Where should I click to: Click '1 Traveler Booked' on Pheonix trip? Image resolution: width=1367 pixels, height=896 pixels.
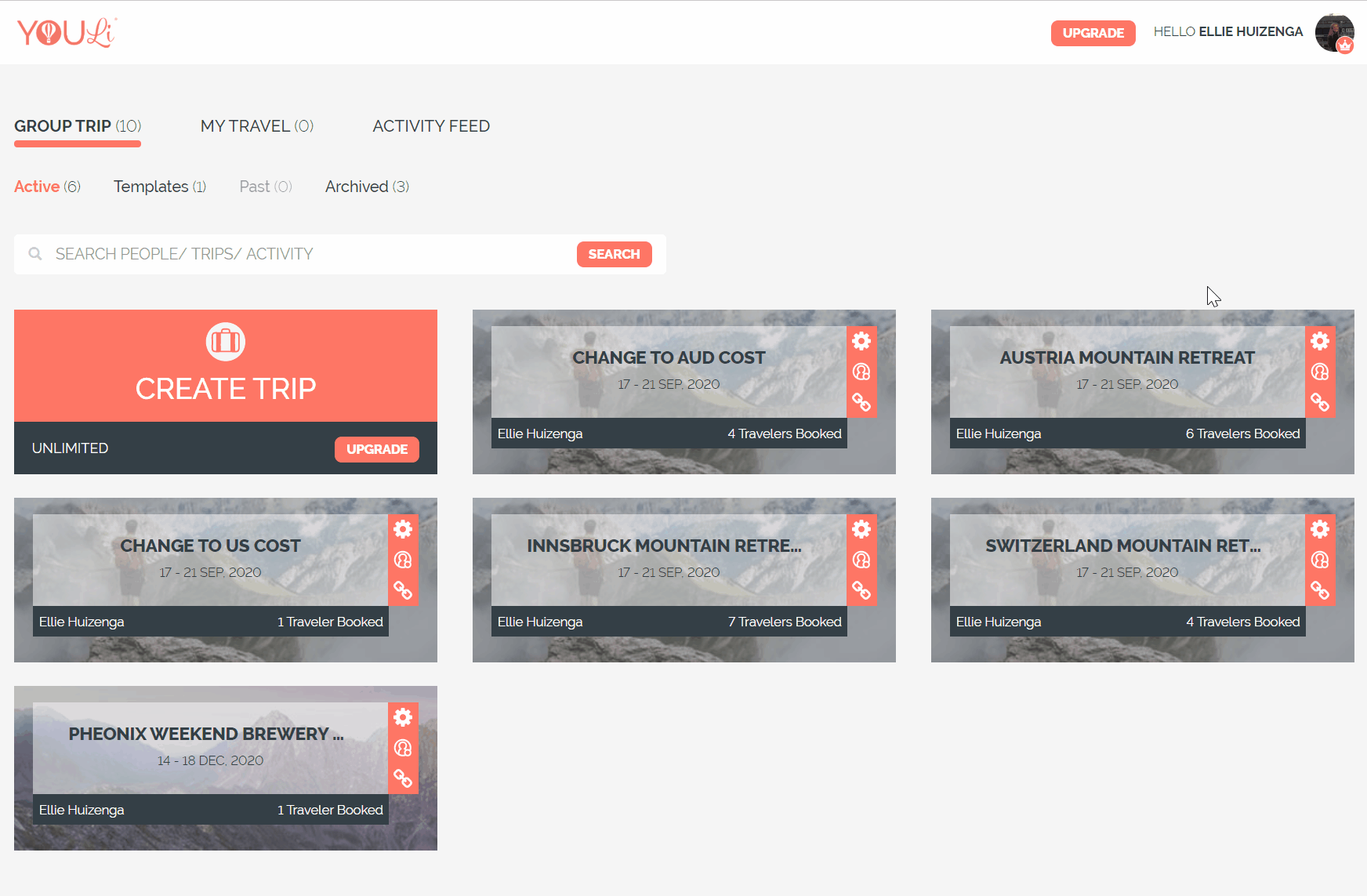(x=330, y=810)
